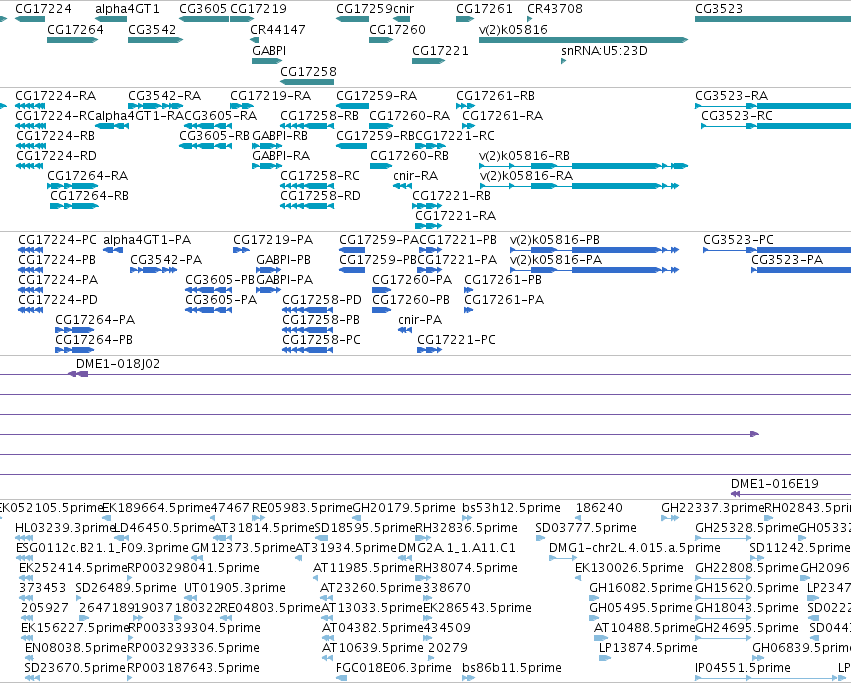Screen dimensions: 851x683
Task: Click EST bs86b11.5prime
Action: 512,668
